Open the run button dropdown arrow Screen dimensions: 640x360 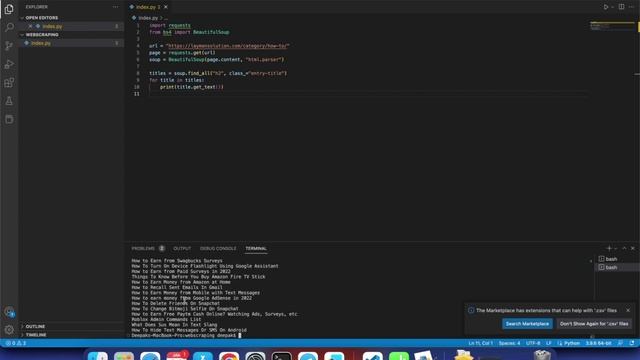pyautogui.click(x=613, y=7)
